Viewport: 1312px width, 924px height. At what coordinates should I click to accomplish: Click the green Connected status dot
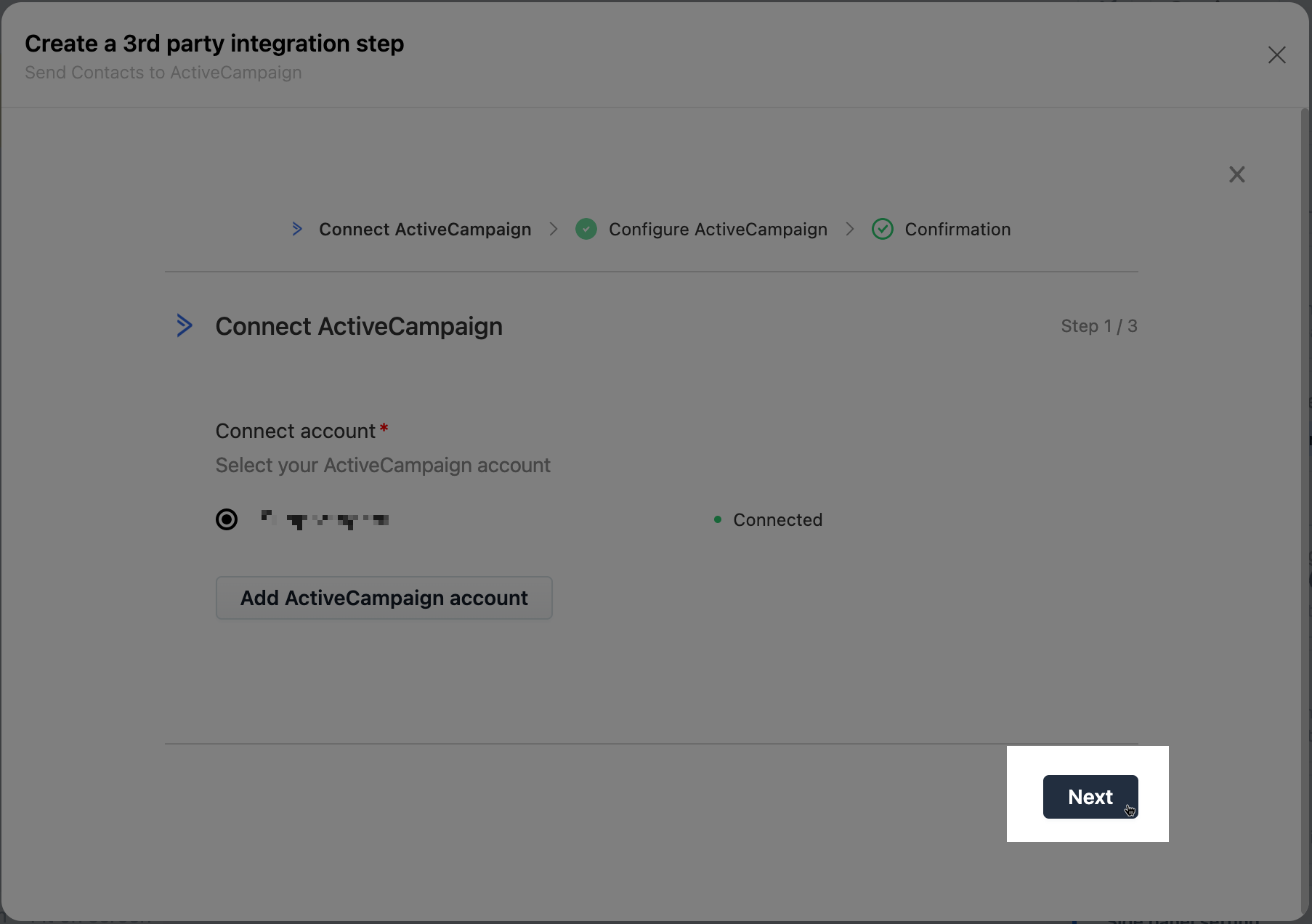[x=718, y=519]
